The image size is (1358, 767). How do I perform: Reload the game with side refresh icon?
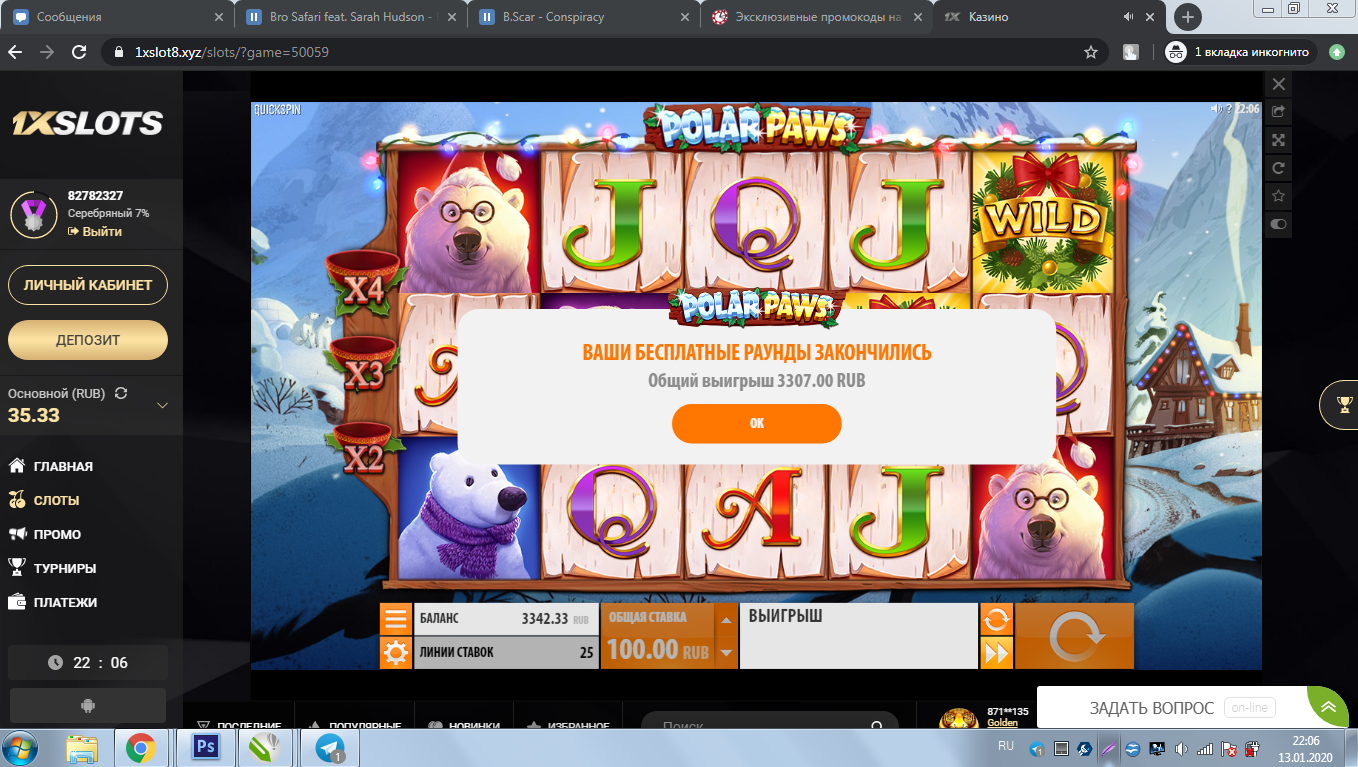point(1278,168)
